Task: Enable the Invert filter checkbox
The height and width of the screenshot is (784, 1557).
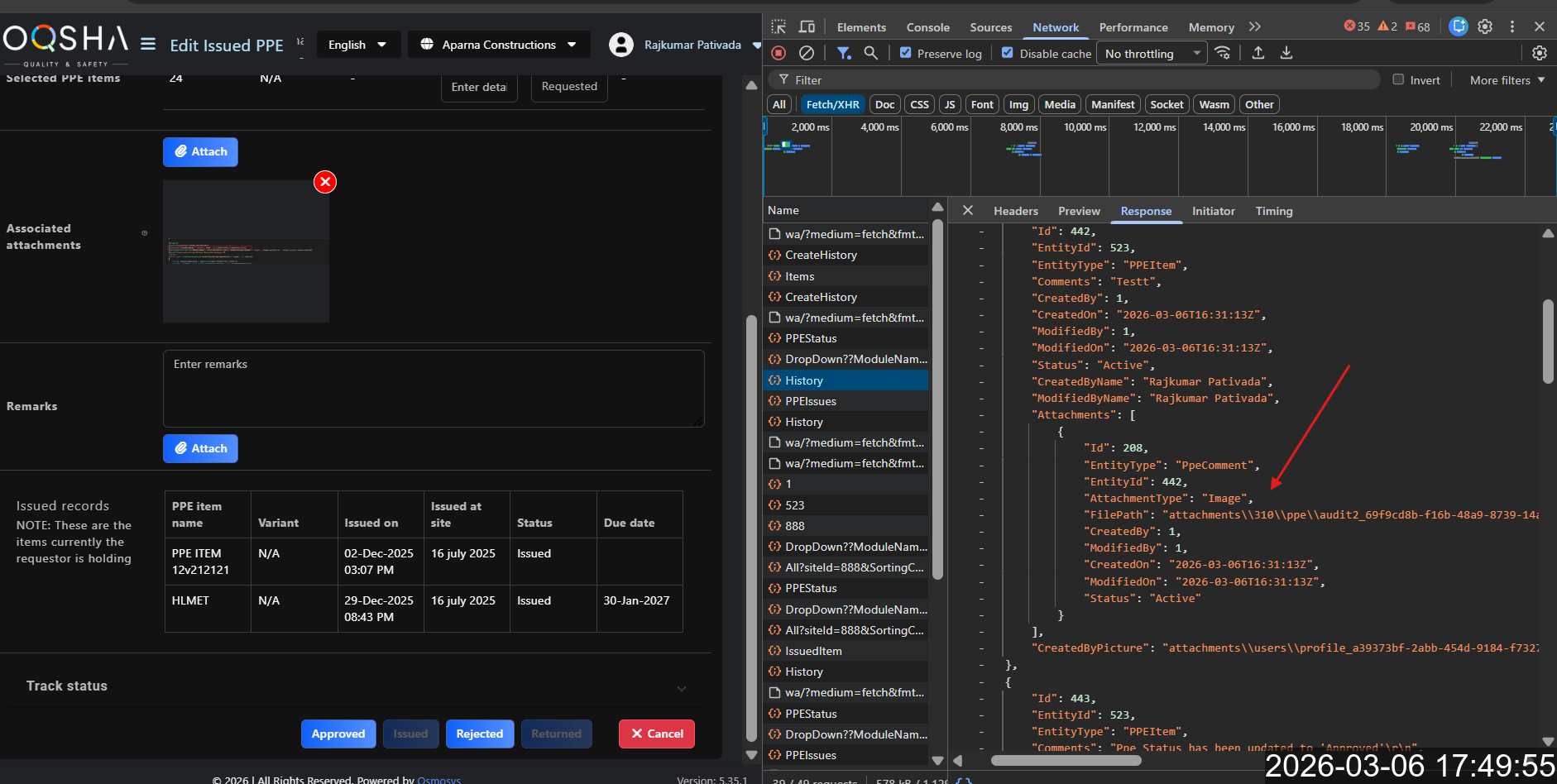Action: coord(1398,79)
